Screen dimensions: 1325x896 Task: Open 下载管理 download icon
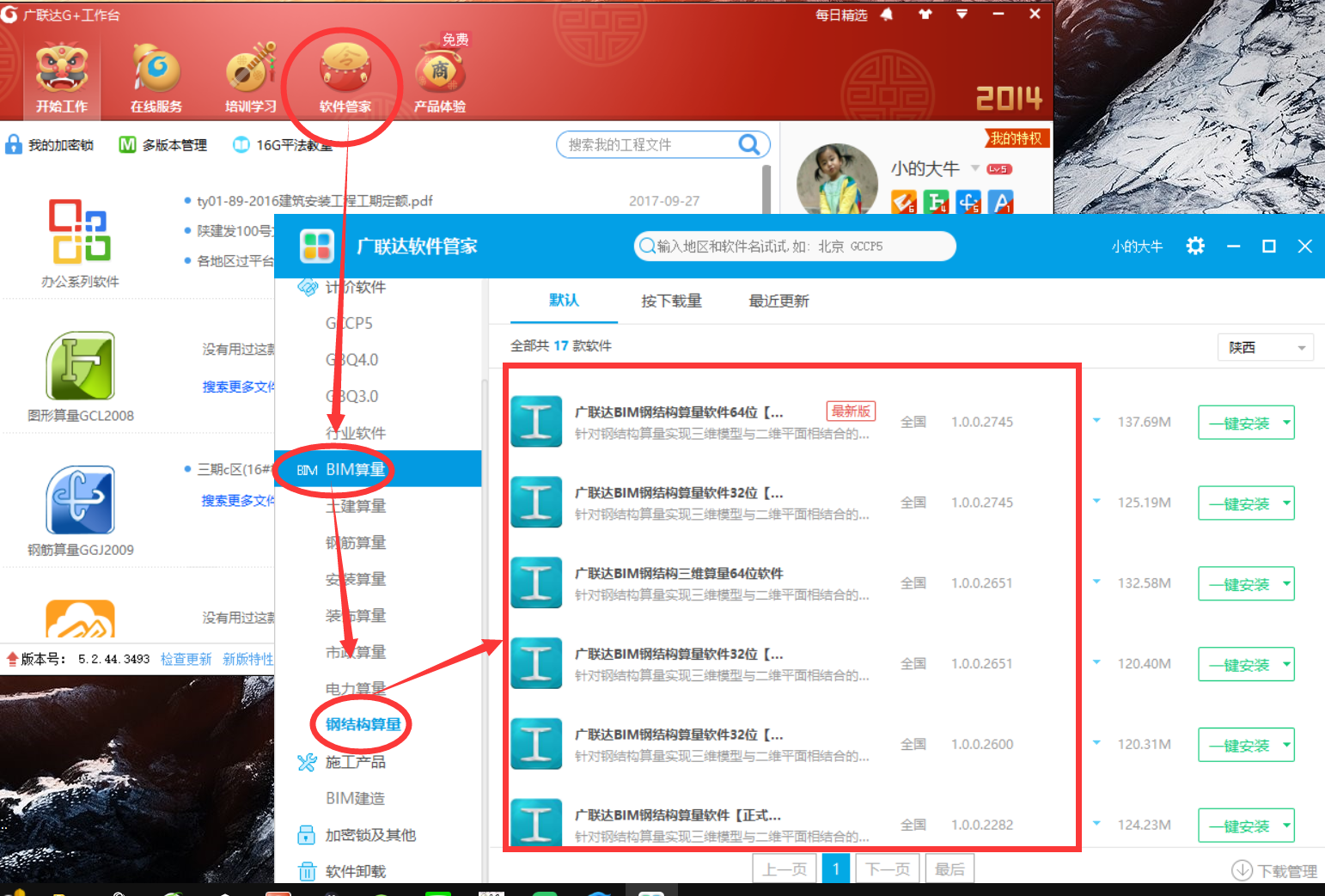[x=1242, y=870]
